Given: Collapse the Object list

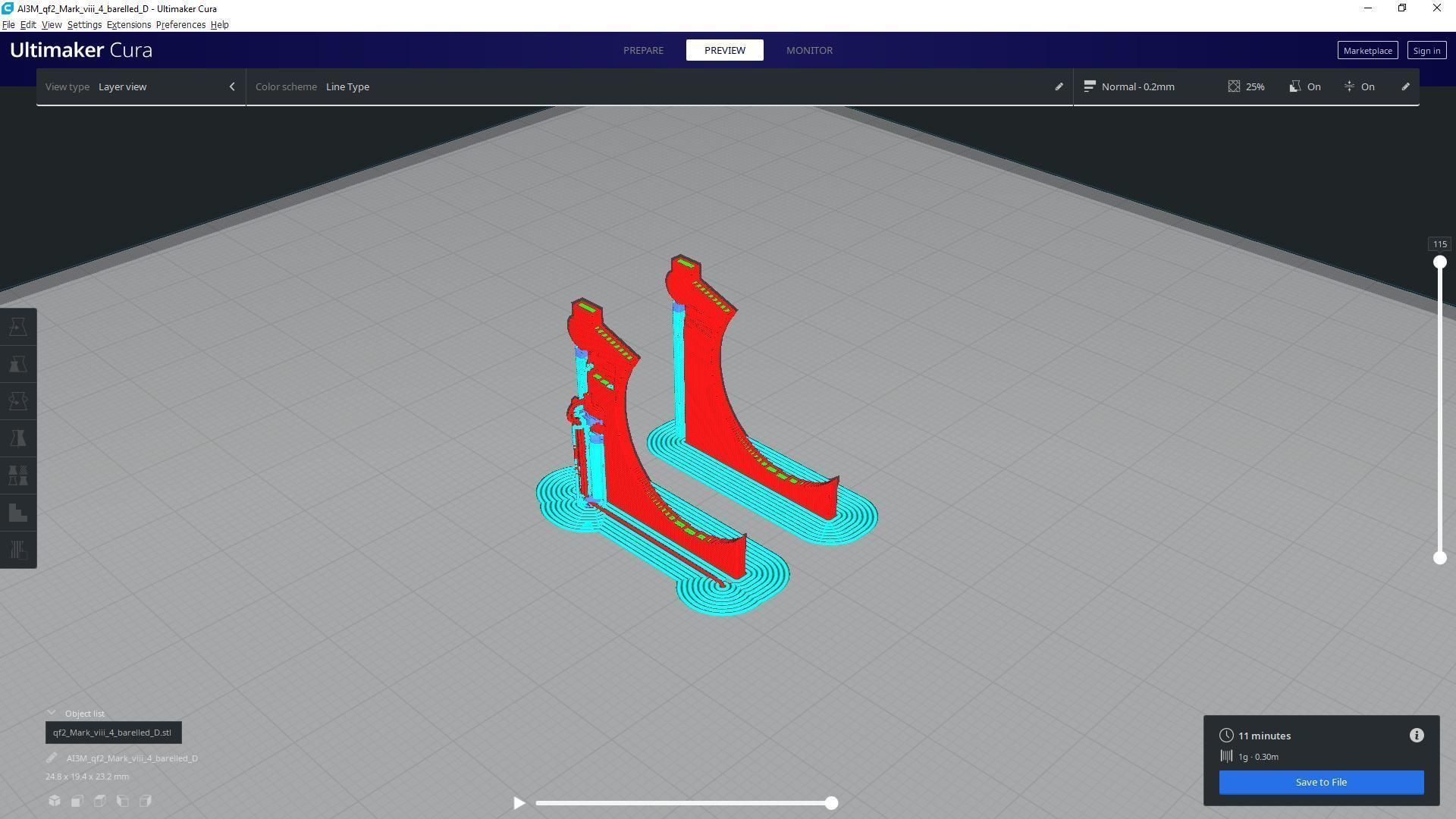Looking at the screenshot, I should (x=52, y=714).
